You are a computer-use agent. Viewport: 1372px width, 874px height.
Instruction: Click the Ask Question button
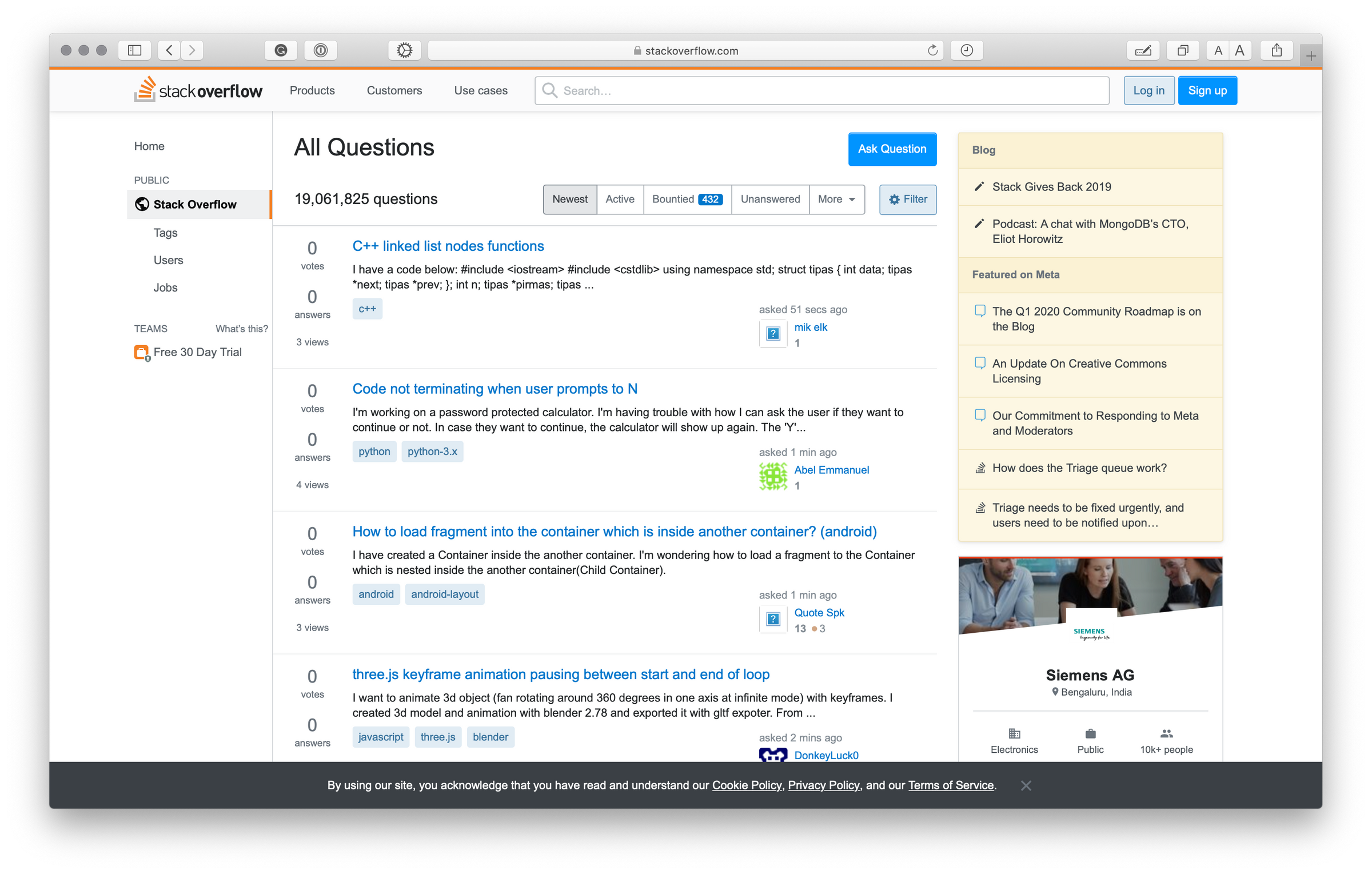(892, 149)
